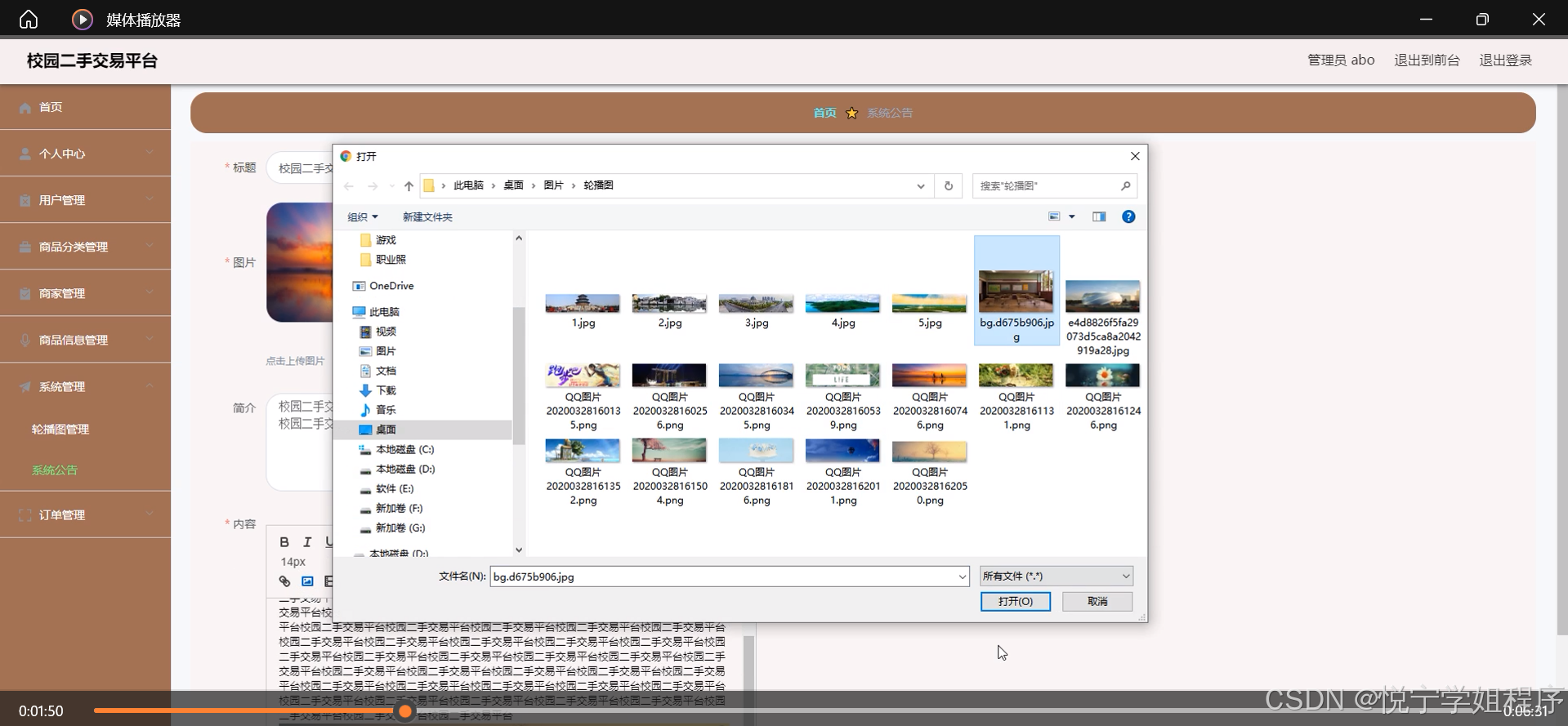1568x726 pixels.
Task: Click 退出到前台 link
Action: (1427, 60)
